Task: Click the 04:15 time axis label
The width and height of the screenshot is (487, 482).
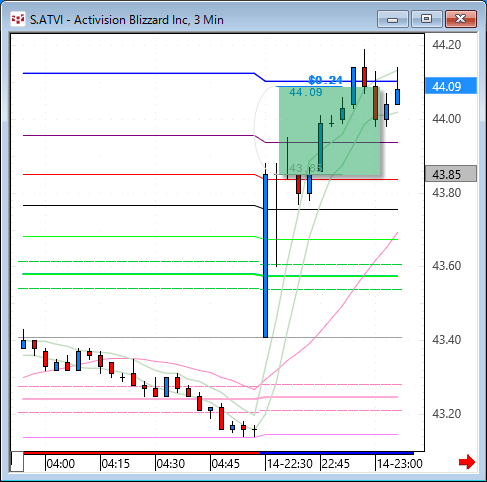Action: [115, 463]
